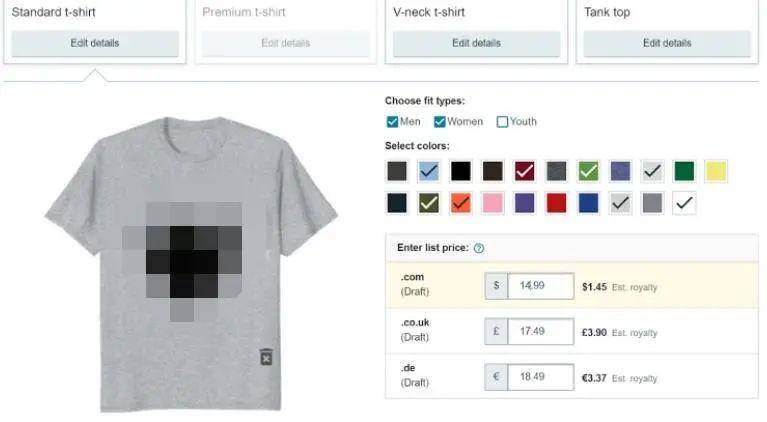Select the pink color swatch
767x422 pixels.
click(493, 203)
